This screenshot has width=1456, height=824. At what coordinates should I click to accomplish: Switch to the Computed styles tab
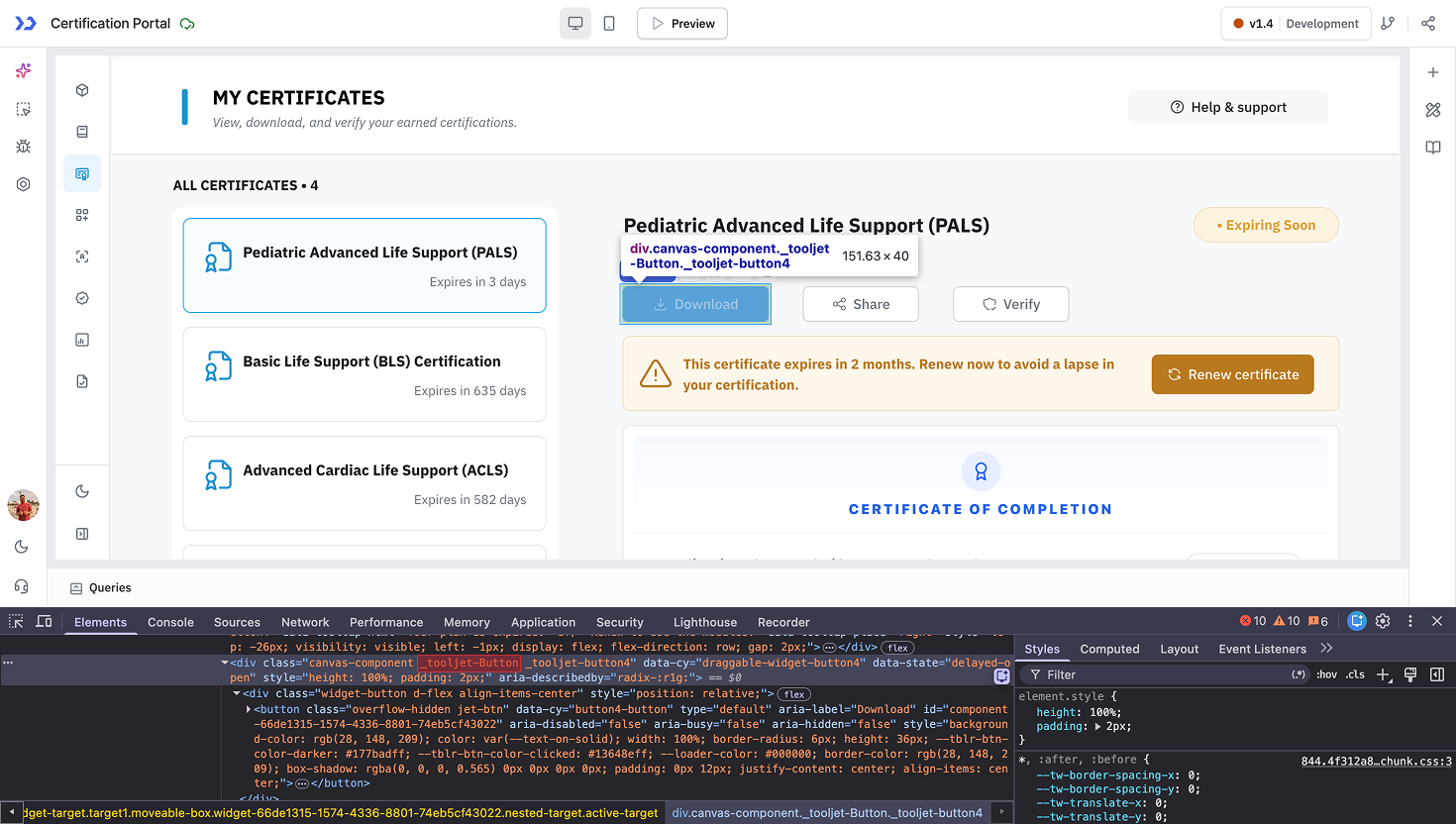[x=1109, y=649]
